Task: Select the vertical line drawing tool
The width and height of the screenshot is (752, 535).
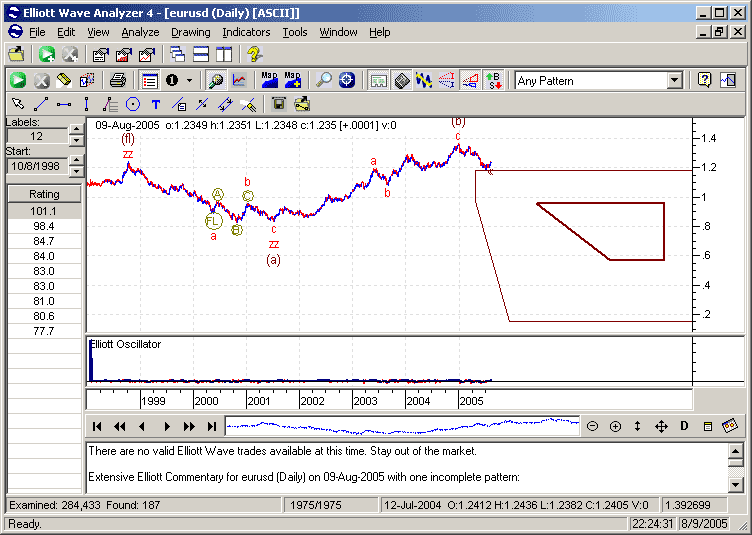Action: (x=86, y=104)
